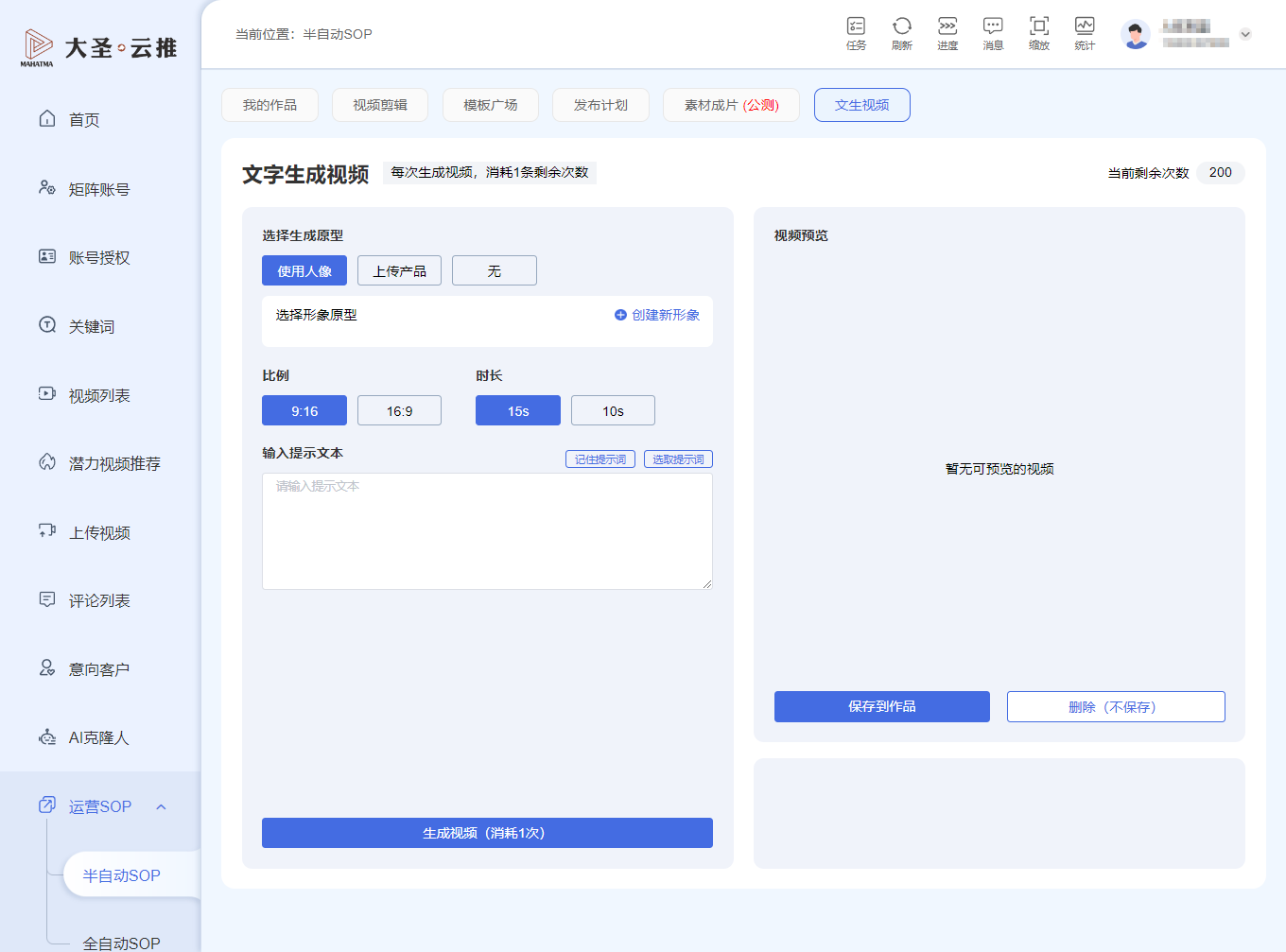Open the 进度 progress icon
Viewport: 1286px width, 952px height.
947,33
